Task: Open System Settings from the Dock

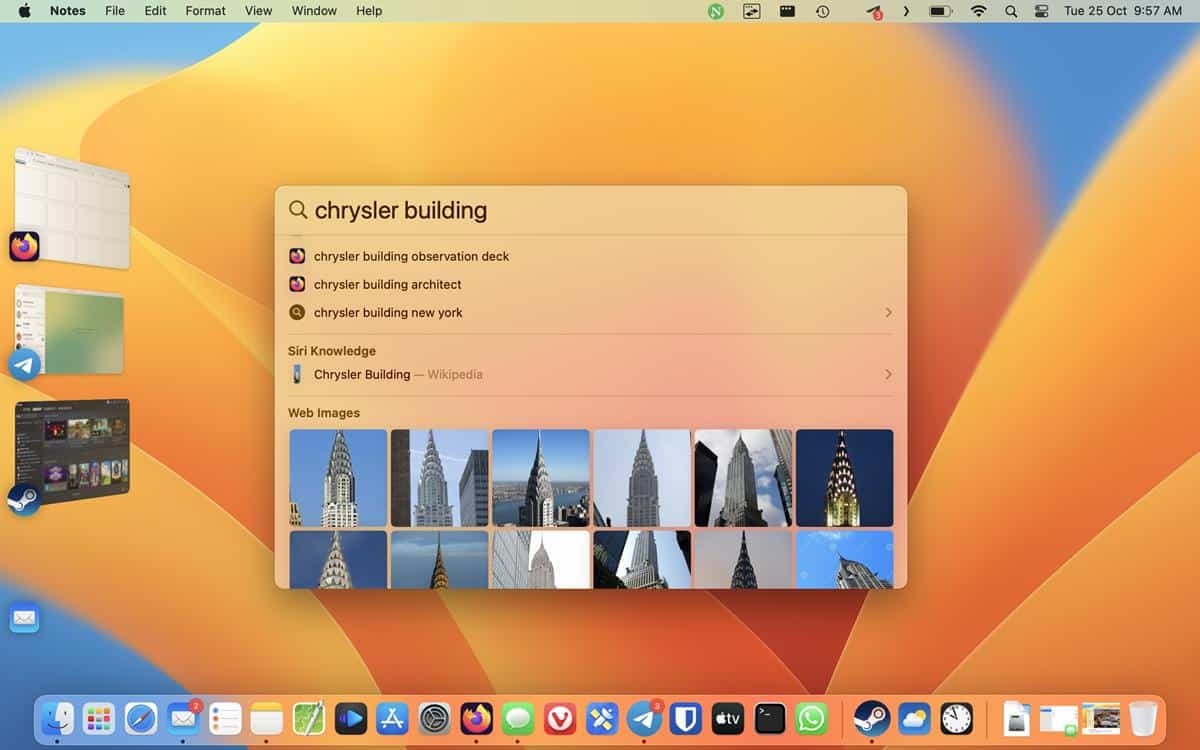Action: click(x=436, y=718)
